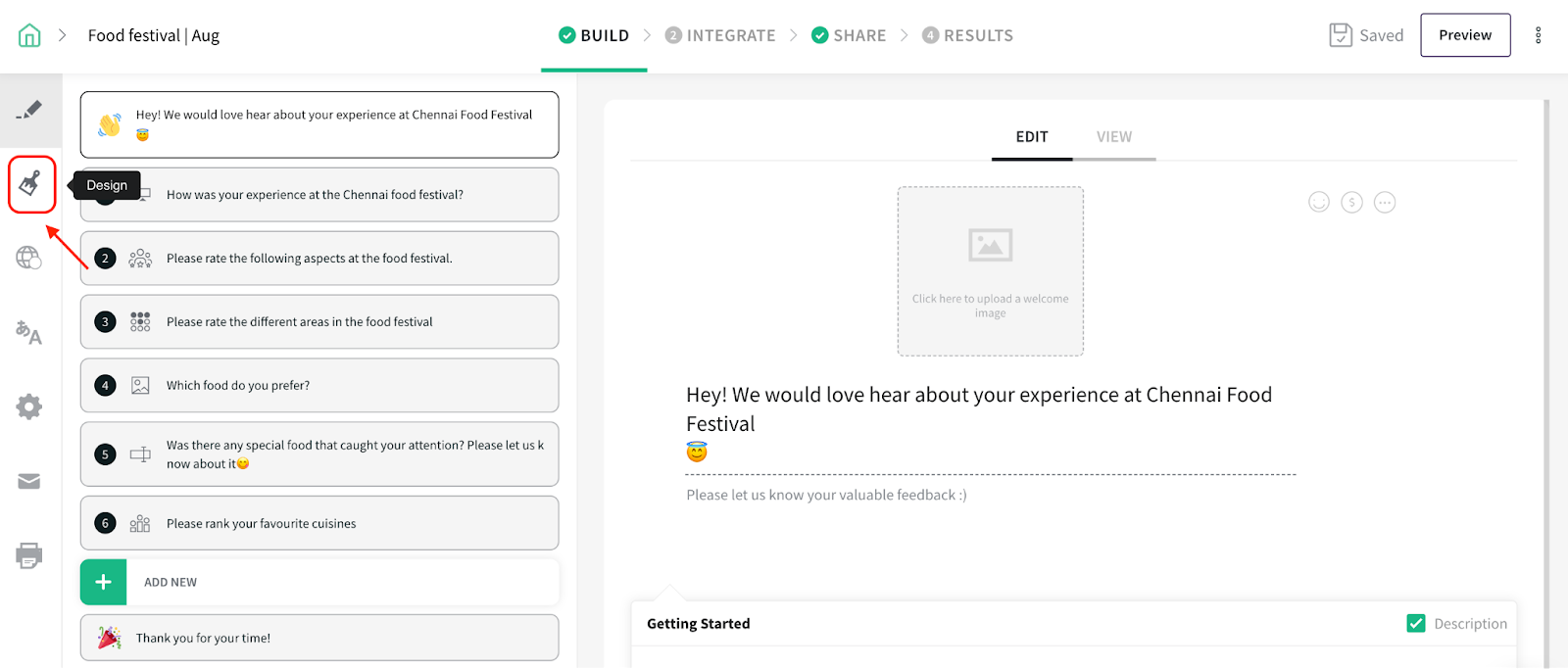Click the green plus add icon
The width and height of the screenshot is (1568, 669).
(103, 582)
